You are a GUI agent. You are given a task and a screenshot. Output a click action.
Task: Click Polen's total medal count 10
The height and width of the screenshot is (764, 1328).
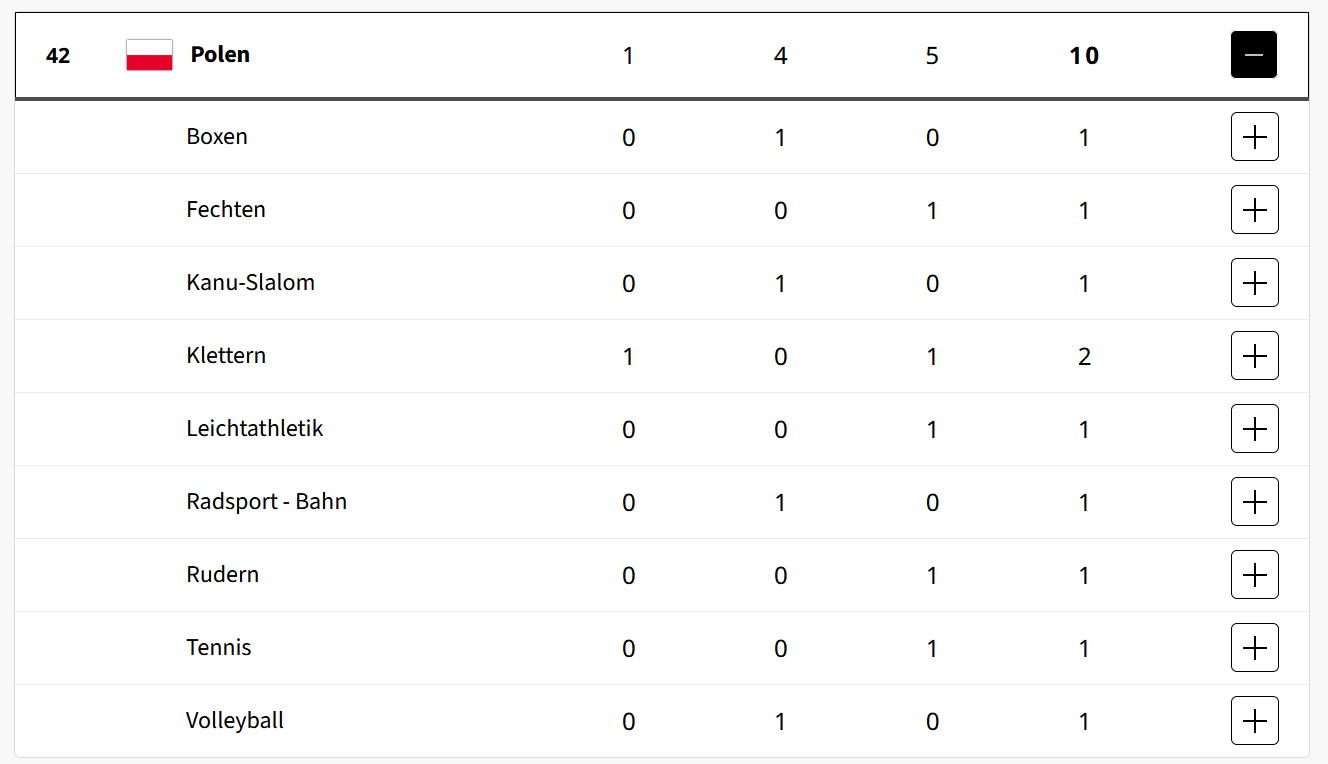1084,56
